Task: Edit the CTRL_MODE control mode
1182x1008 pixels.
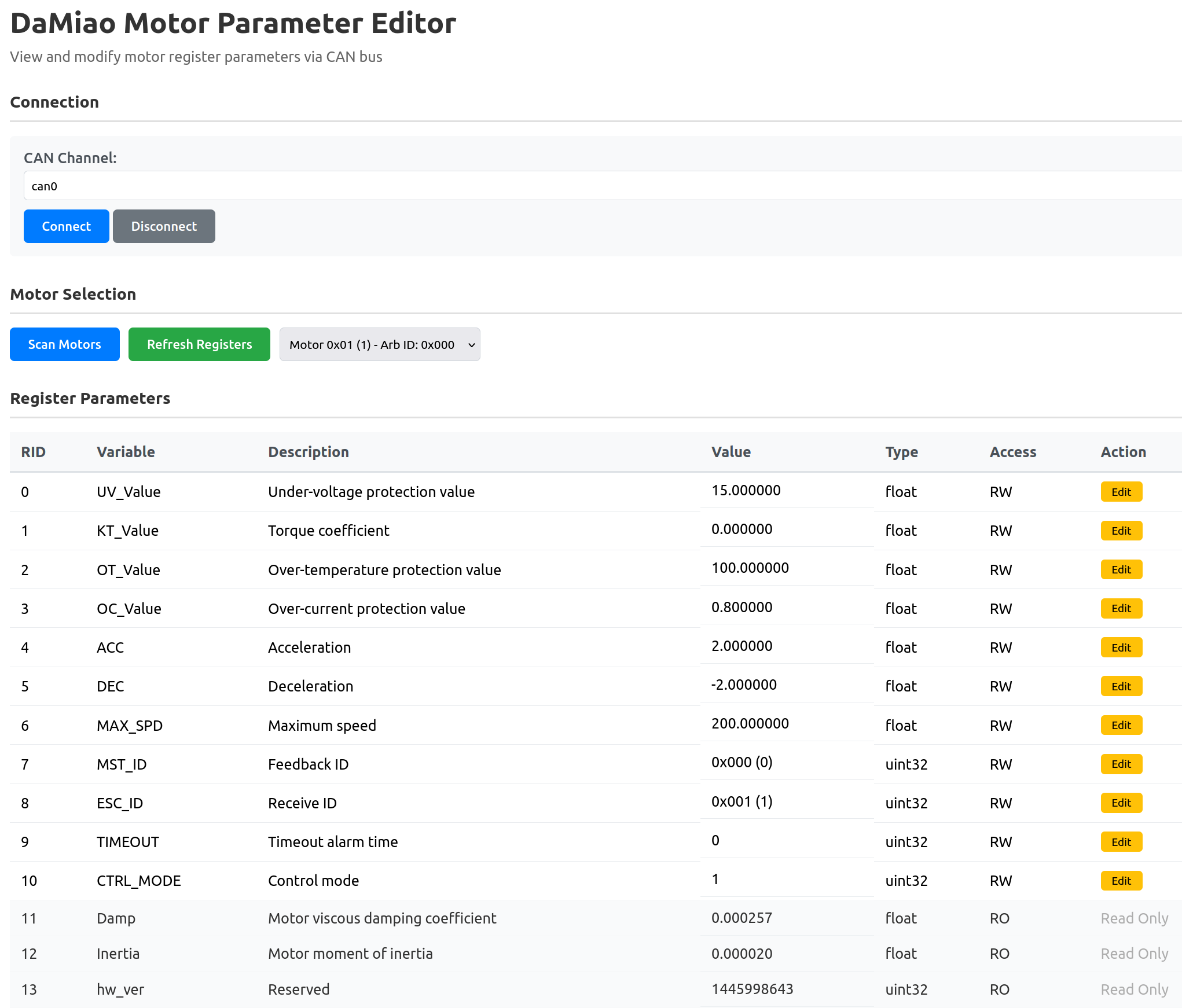Action: click(1121, 881)
